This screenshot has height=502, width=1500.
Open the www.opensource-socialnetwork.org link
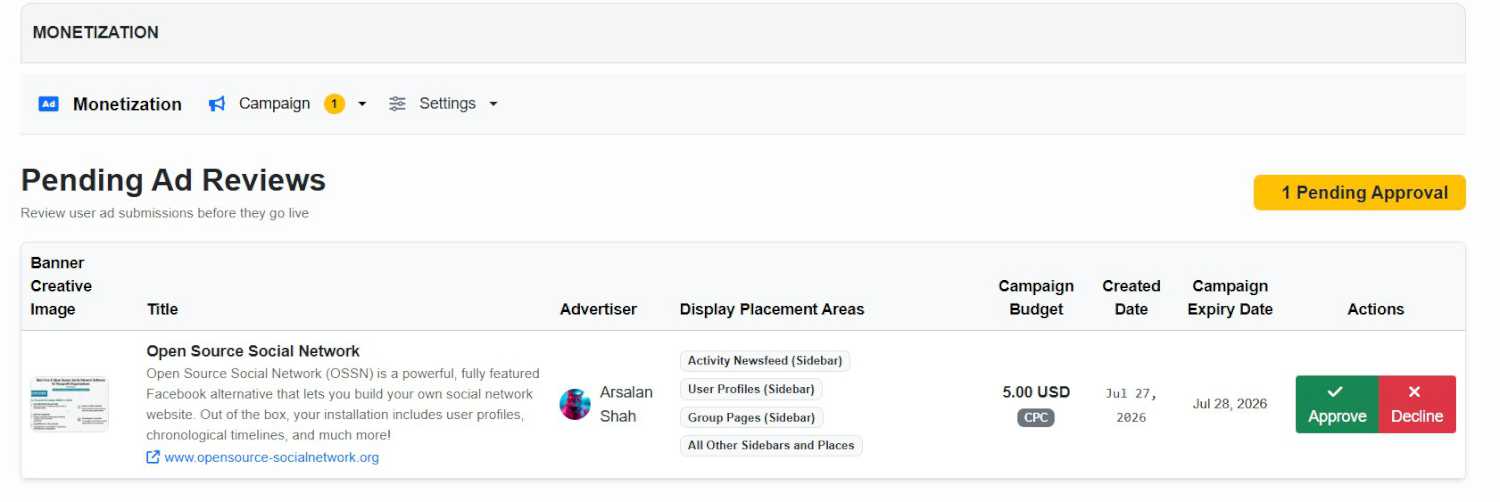point(272,458)
